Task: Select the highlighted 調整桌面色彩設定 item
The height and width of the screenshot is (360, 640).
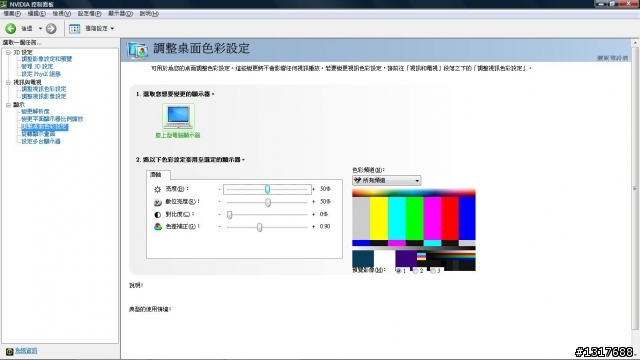Action: [44, 127]
